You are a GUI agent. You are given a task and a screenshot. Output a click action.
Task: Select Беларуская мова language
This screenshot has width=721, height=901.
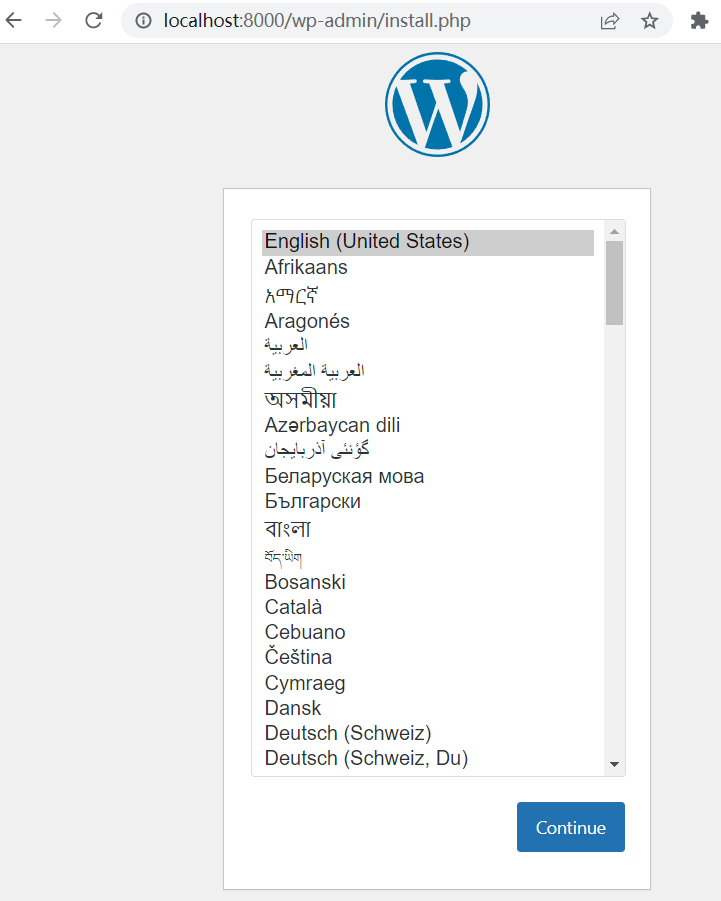coord(344,476)
